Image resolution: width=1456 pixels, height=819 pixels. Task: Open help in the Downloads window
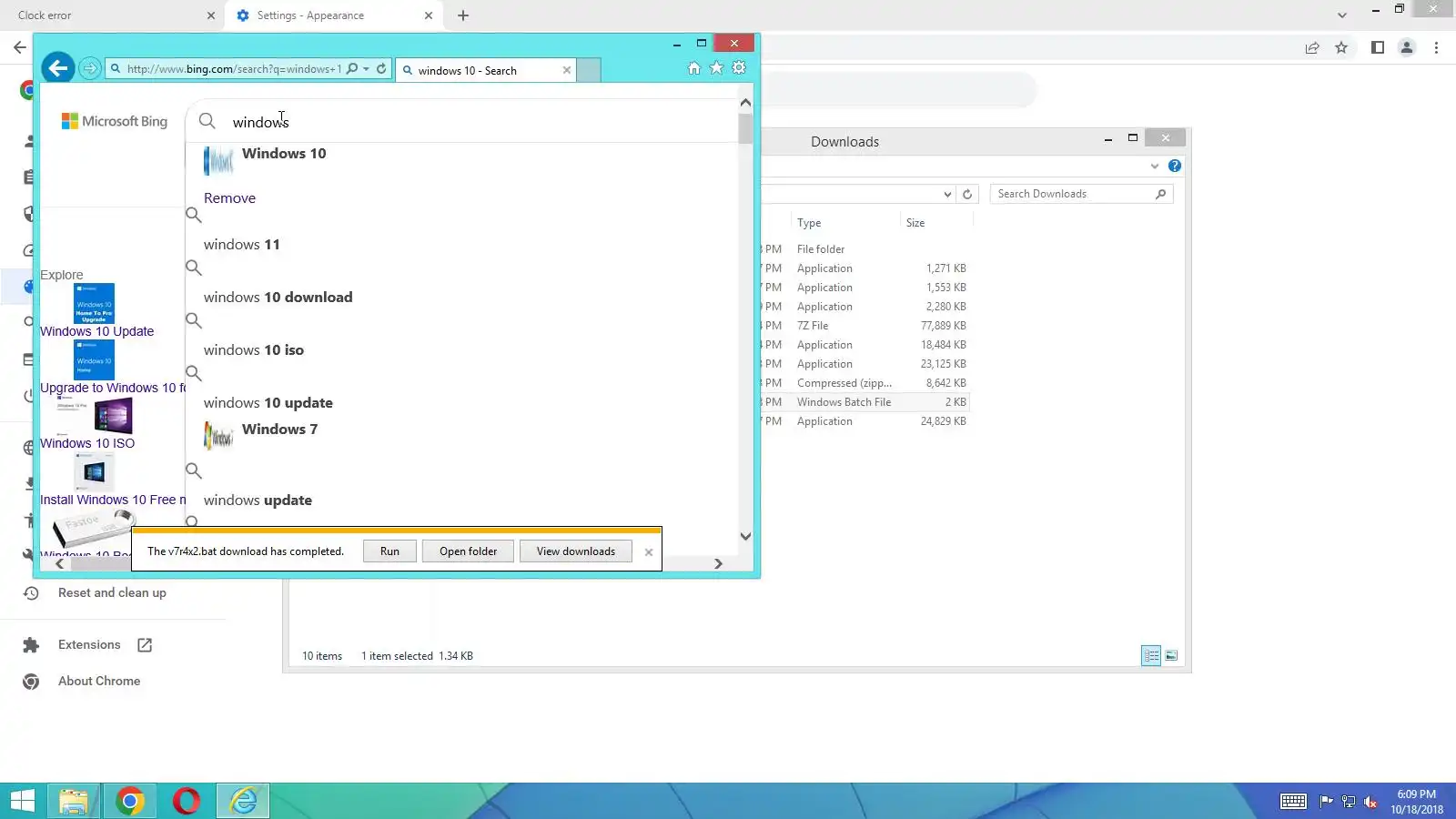(1175, 166)
